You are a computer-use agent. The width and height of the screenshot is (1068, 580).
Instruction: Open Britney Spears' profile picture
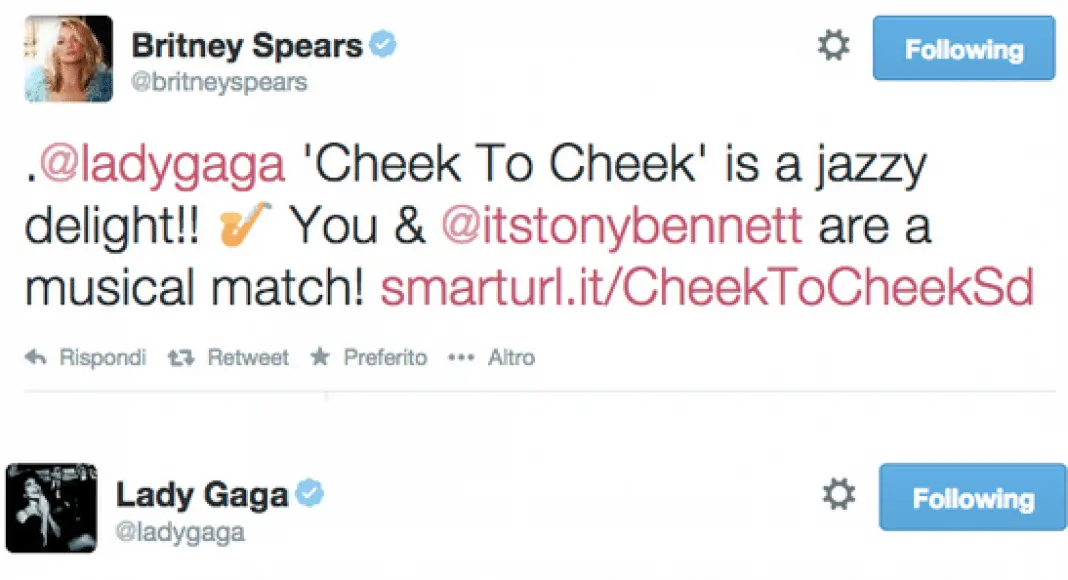click(68, 58)
